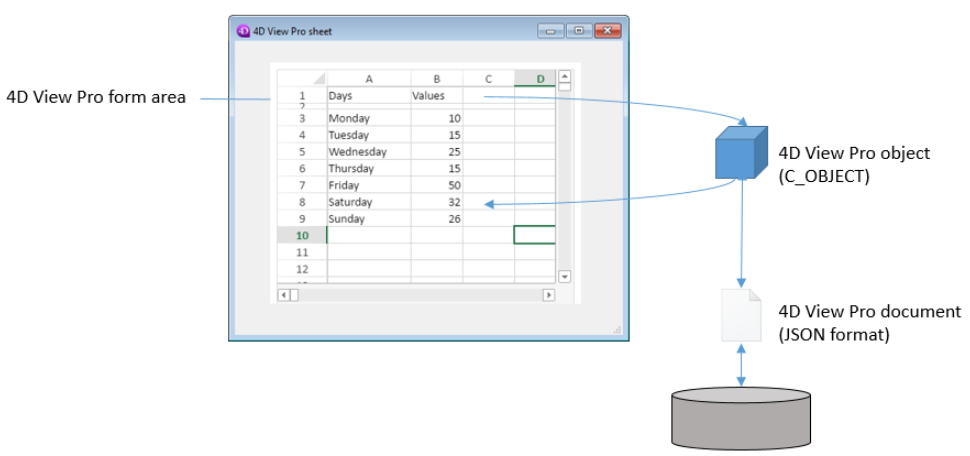Select column C header

point(489,79)
